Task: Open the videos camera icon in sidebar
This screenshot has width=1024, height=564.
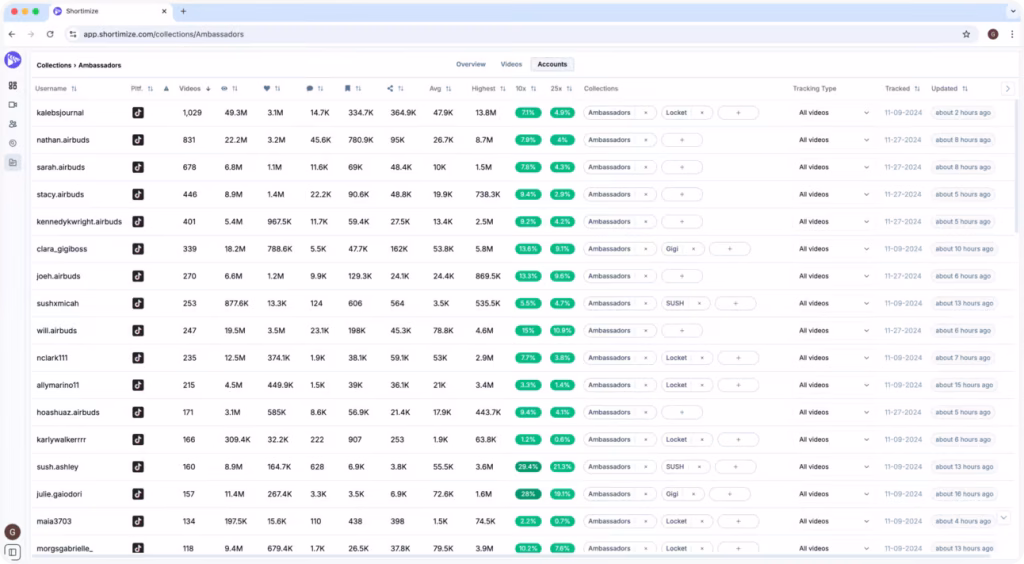Action: click(13, 105)
